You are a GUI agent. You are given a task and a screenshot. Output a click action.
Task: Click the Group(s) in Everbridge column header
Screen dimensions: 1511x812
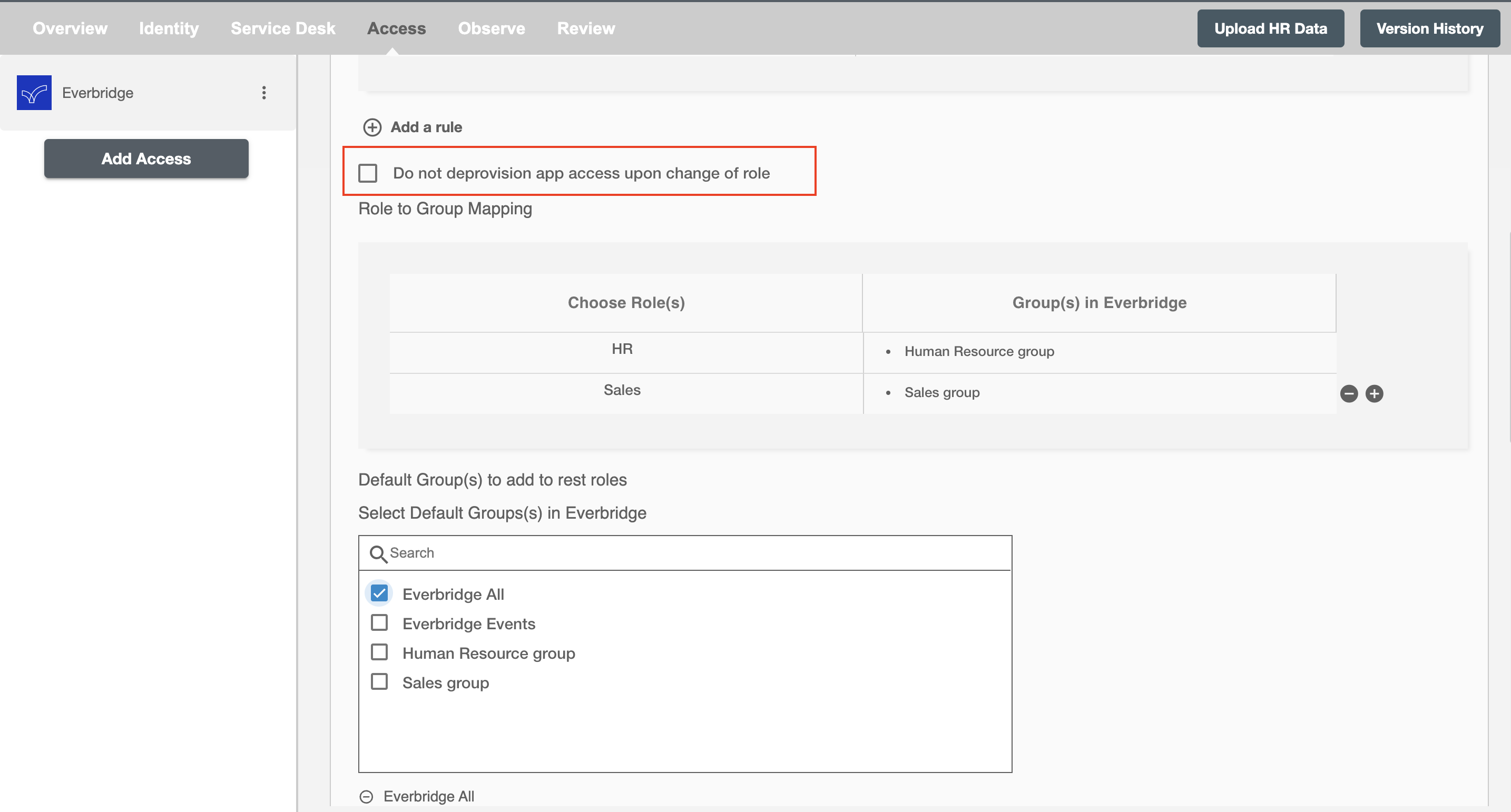1099,302
